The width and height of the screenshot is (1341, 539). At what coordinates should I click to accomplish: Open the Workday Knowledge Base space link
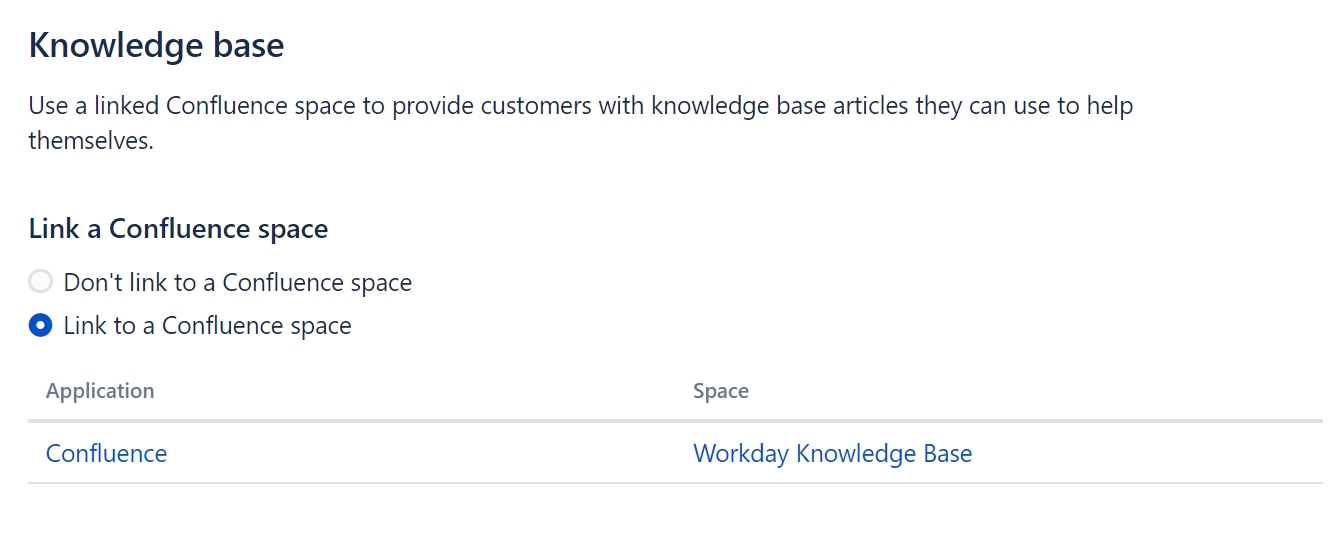point(833,453)
